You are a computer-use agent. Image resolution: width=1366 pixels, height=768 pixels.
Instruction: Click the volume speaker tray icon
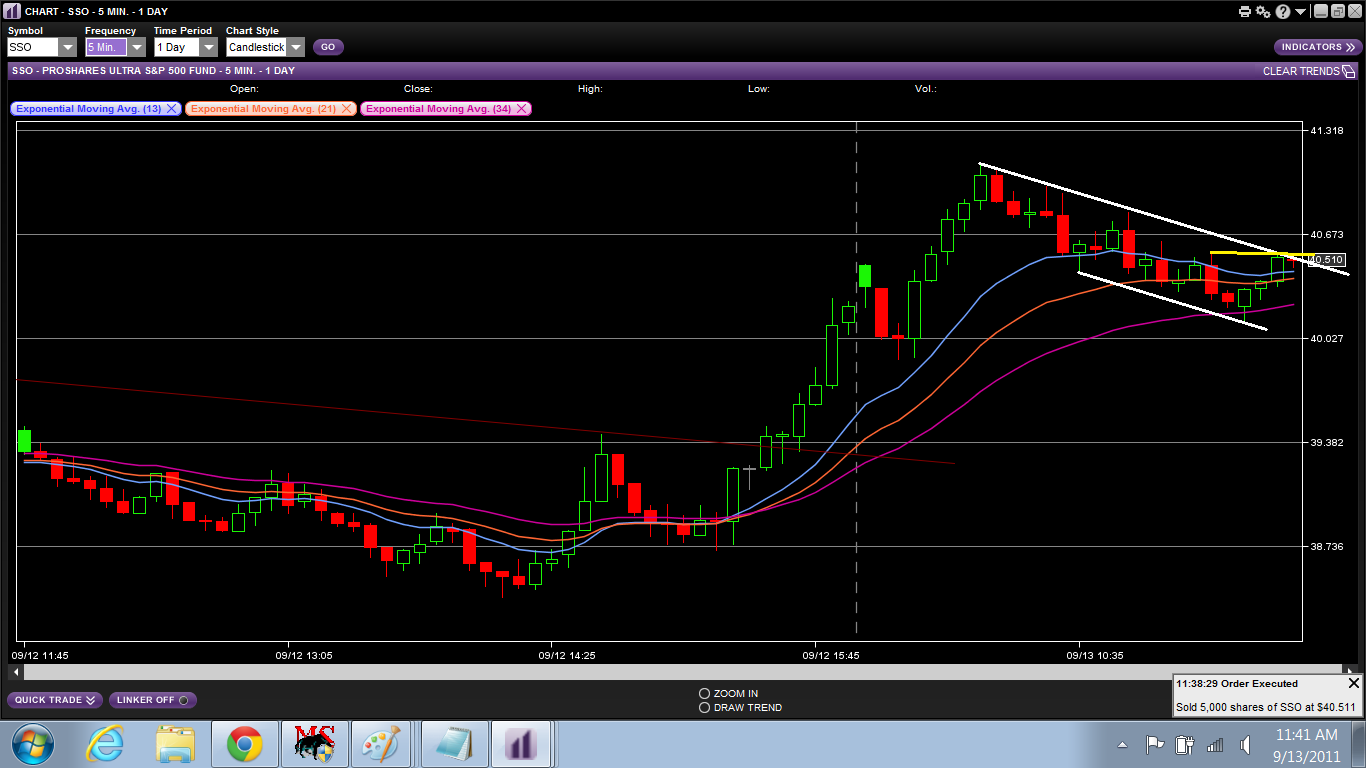pyautogui.click(x=1246, y=745)
